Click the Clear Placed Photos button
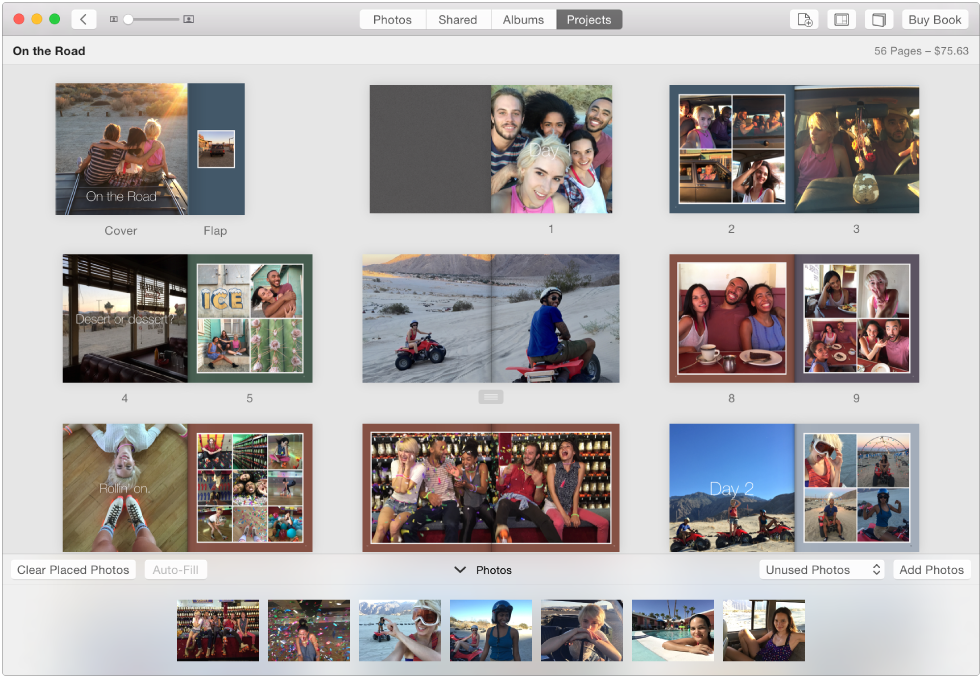 73,570
